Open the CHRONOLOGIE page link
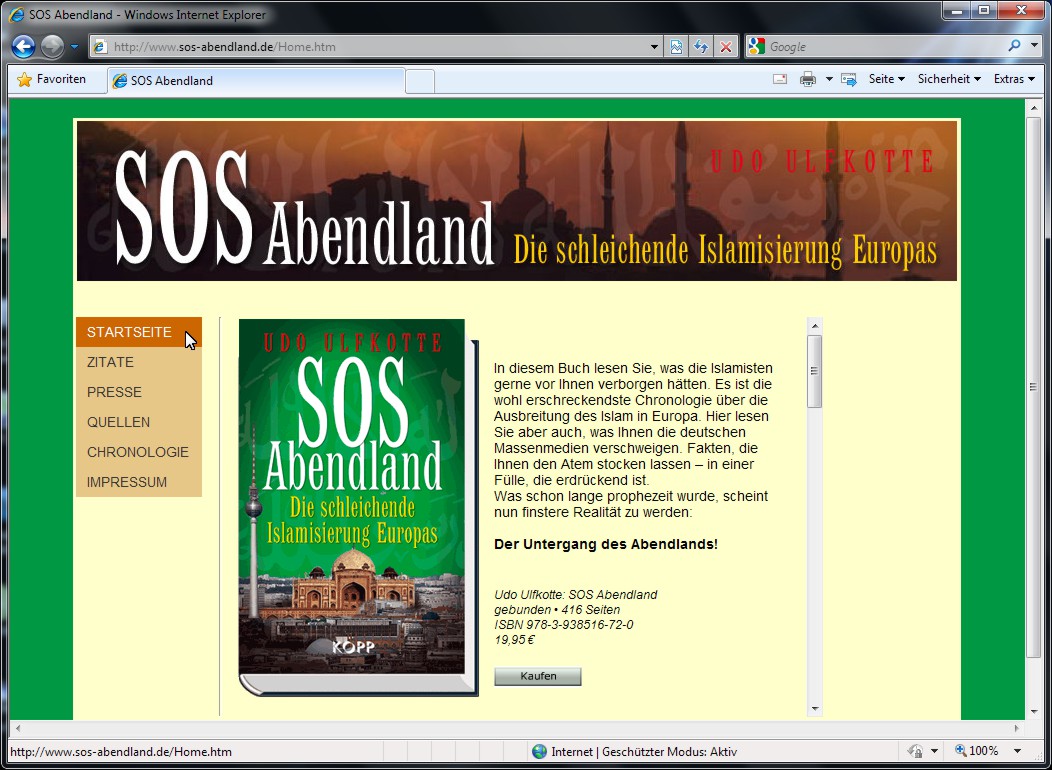 coord(139,452)
